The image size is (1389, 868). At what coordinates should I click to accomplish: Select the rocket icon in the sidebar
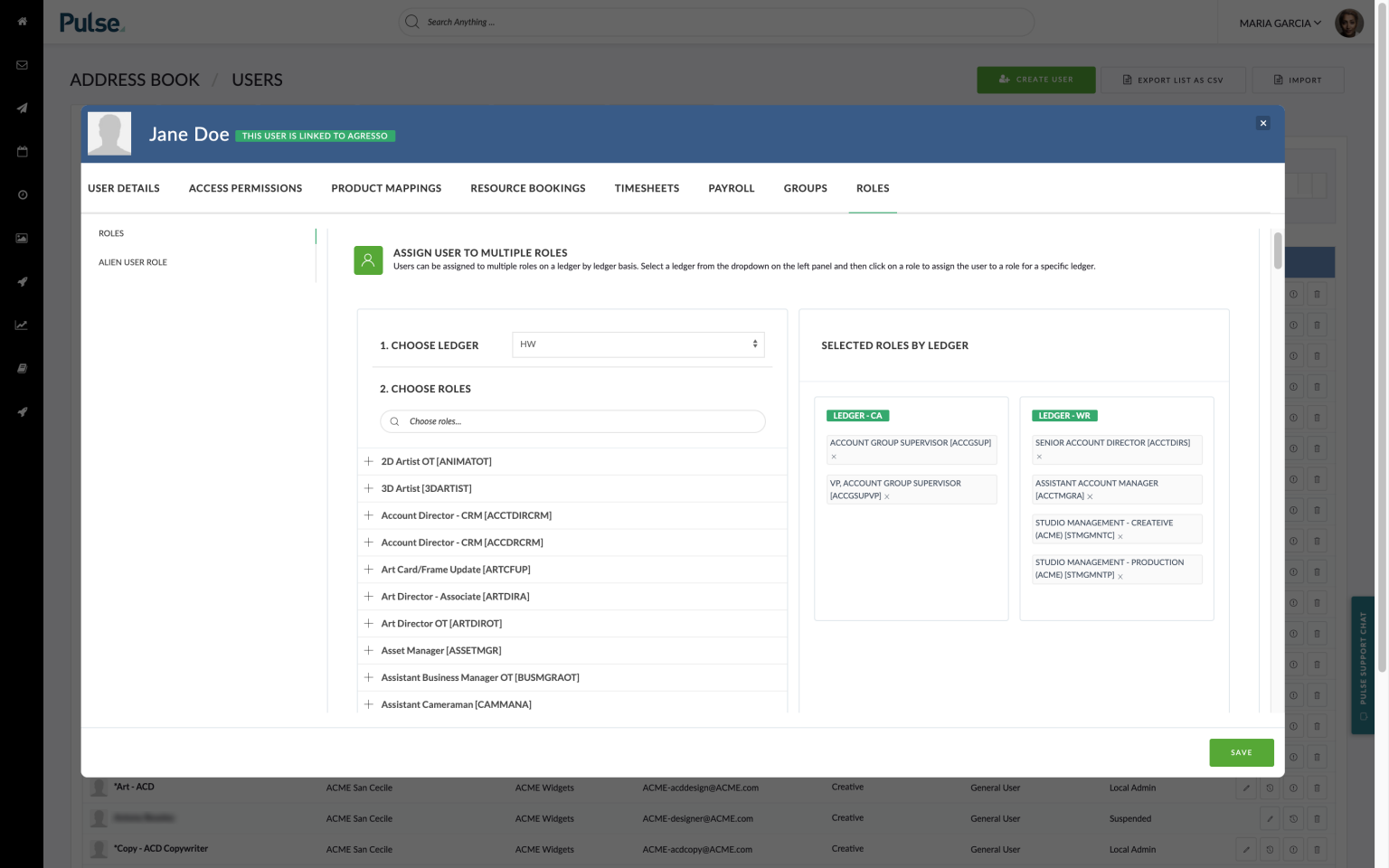pyautogui.click(x=22, y=281)
